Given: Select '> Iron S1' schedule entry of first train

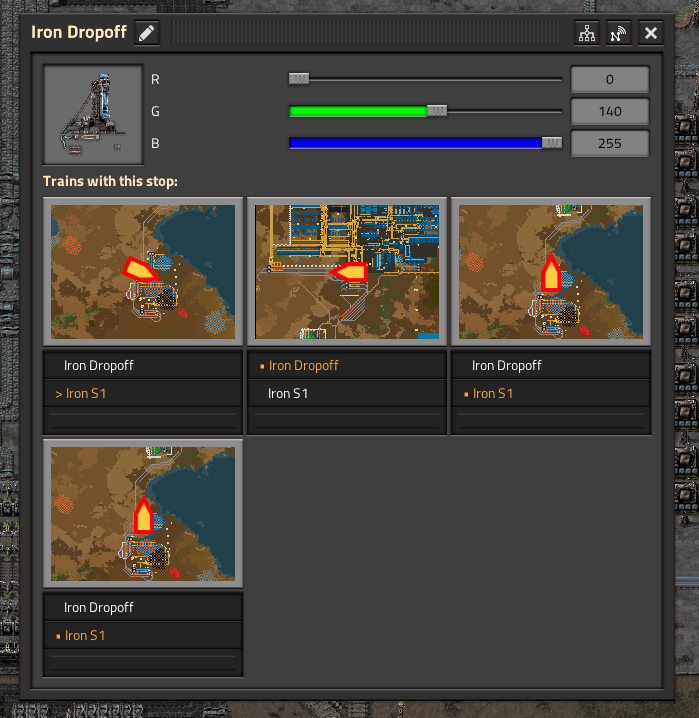Looking at the screenshot, I should pyautogui.click(x=143, y=393).
